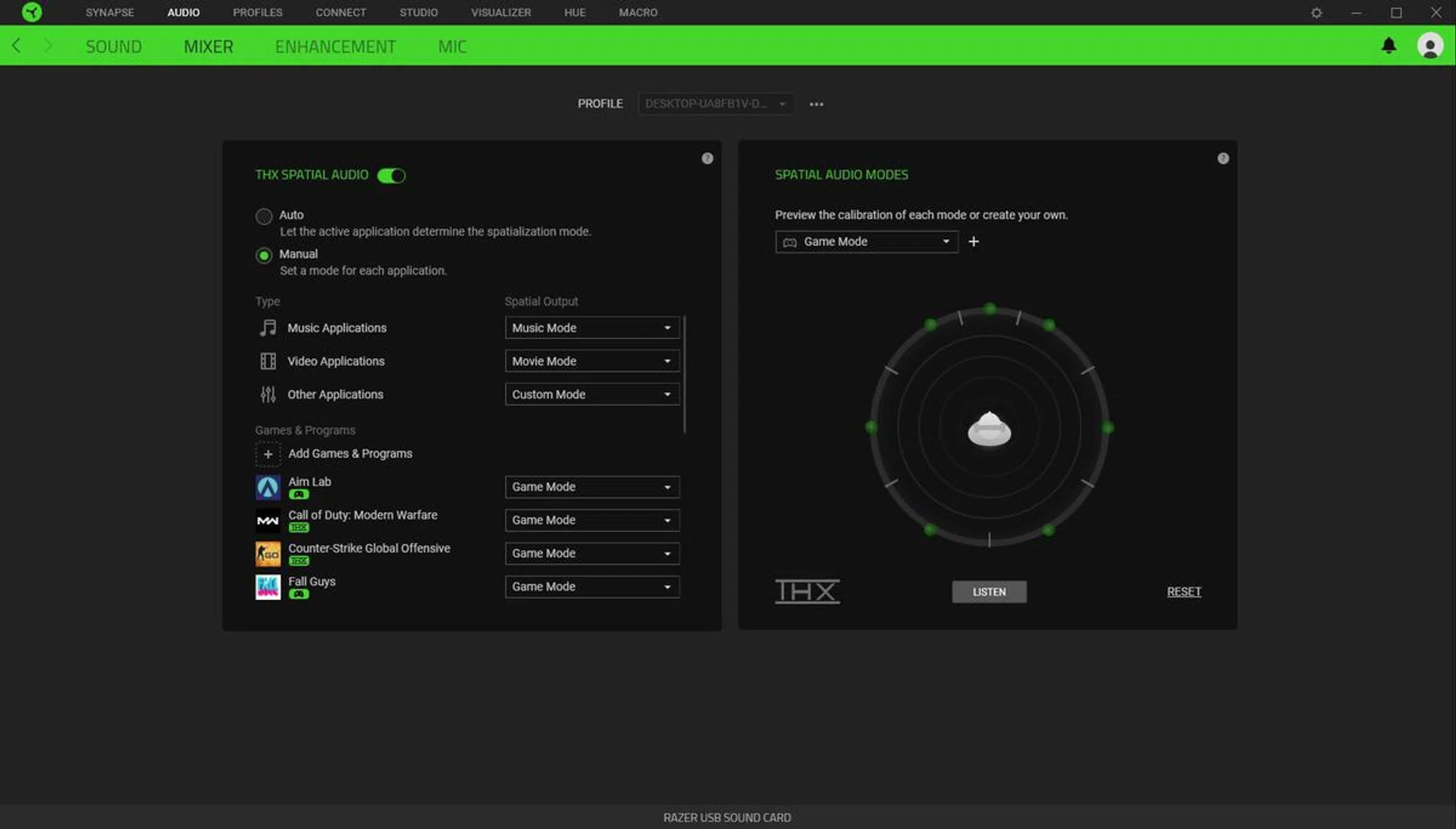Expand Other Applications Custom Mode dropdown
This screenshot has height=829, width=1456.
(x=591, y=394)
